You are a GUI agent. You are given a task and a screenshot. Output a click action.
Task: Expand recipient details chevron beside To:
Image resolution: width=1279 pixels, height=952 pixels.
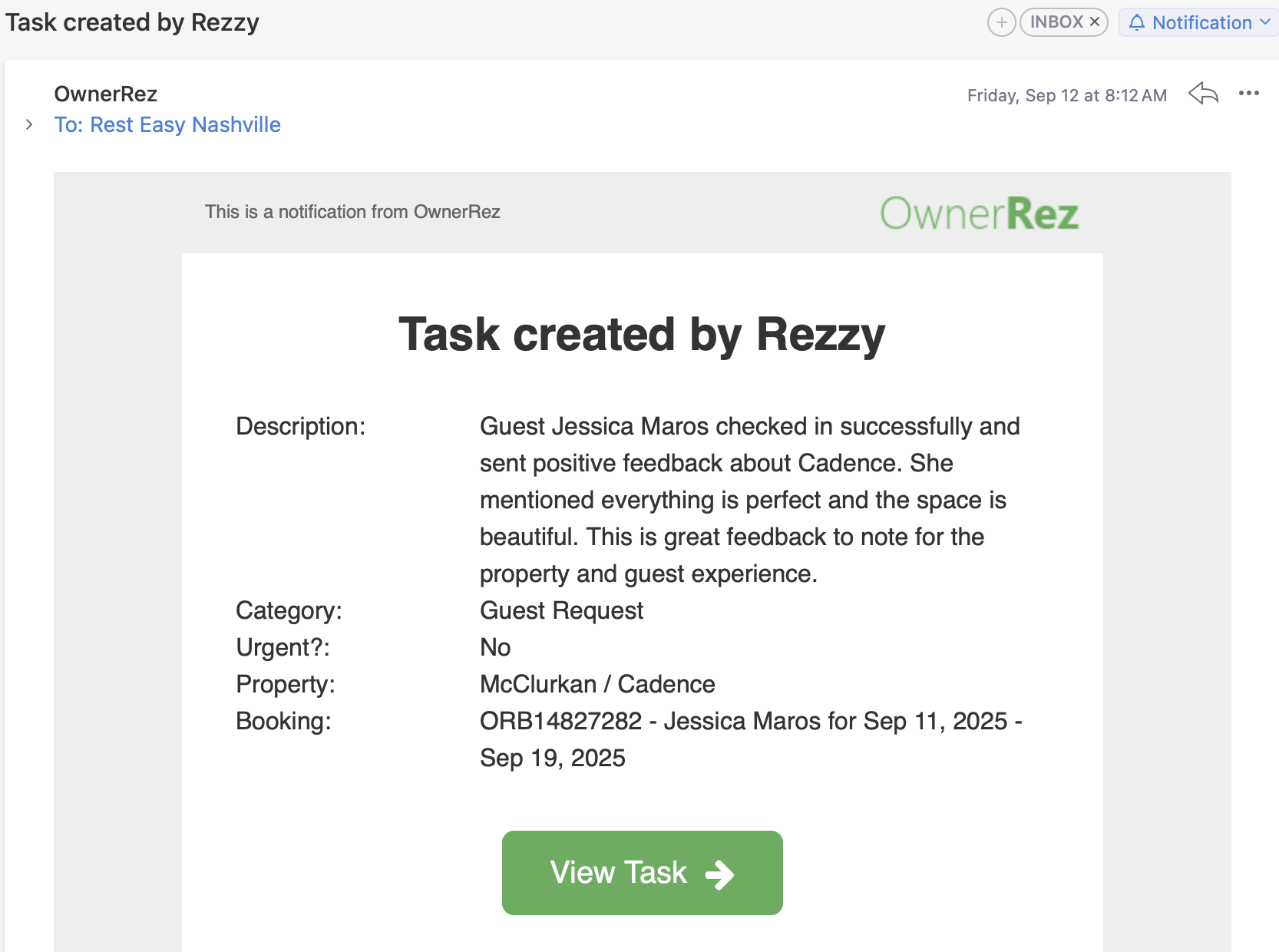(29, 124)
